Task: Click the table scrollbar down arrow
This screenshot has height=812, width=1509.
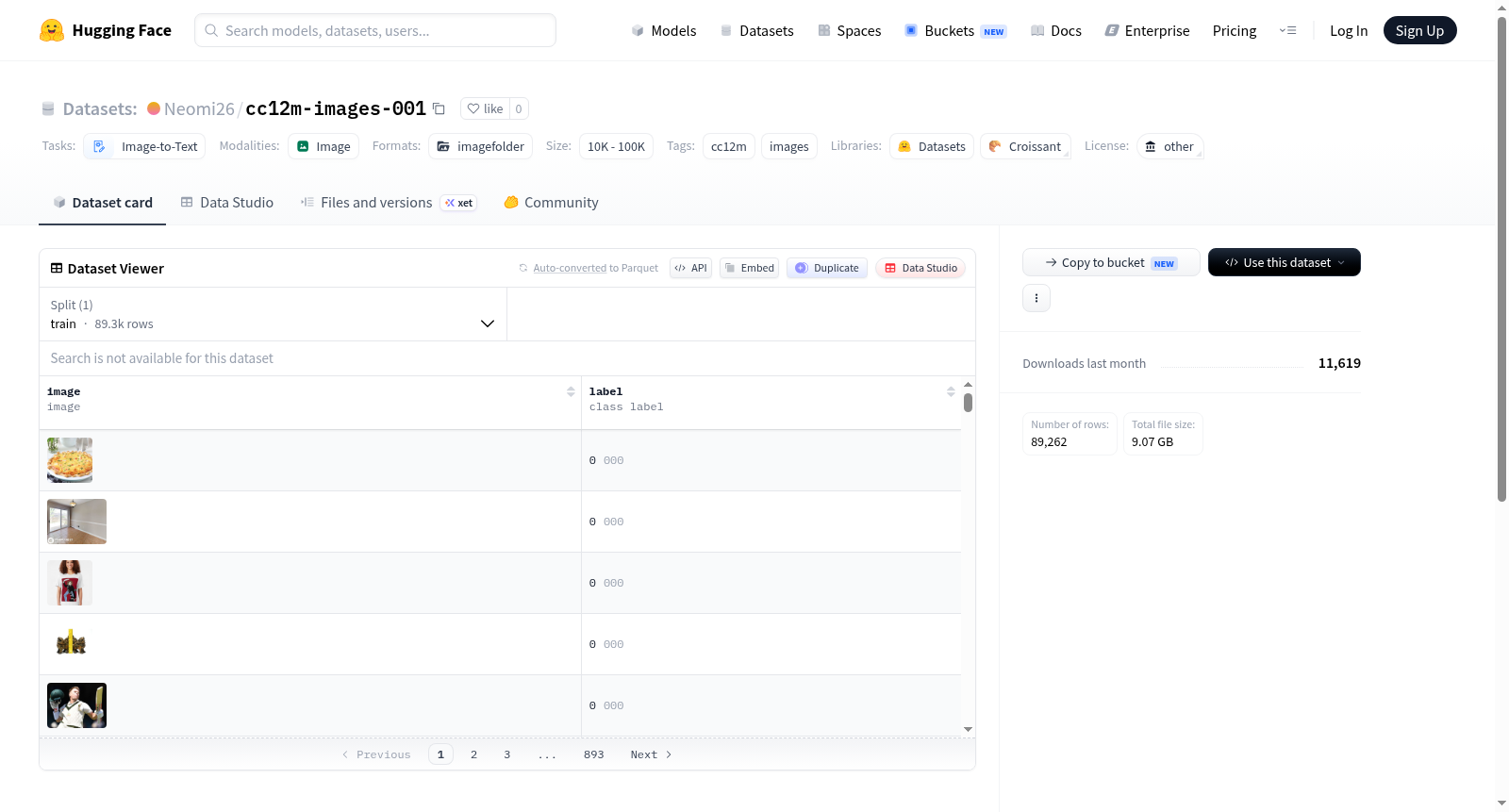Action: coord(968,729)
